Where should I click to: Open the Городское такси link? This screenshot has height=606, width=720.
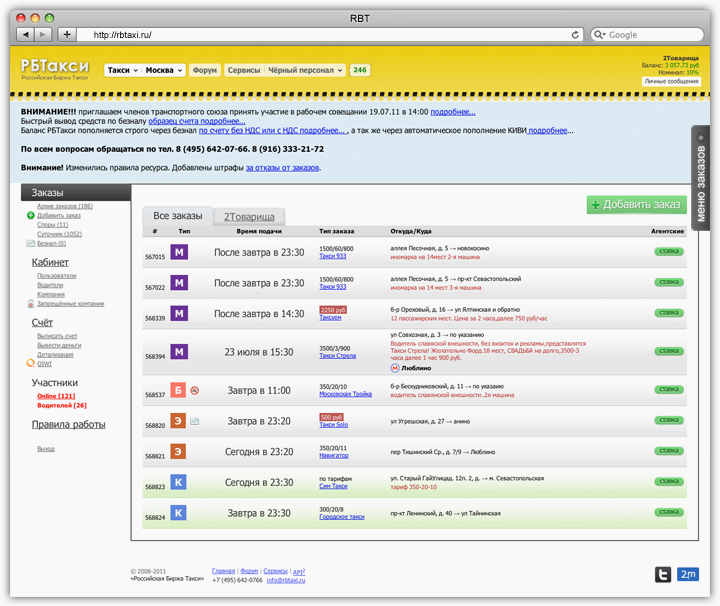[342, 517]
